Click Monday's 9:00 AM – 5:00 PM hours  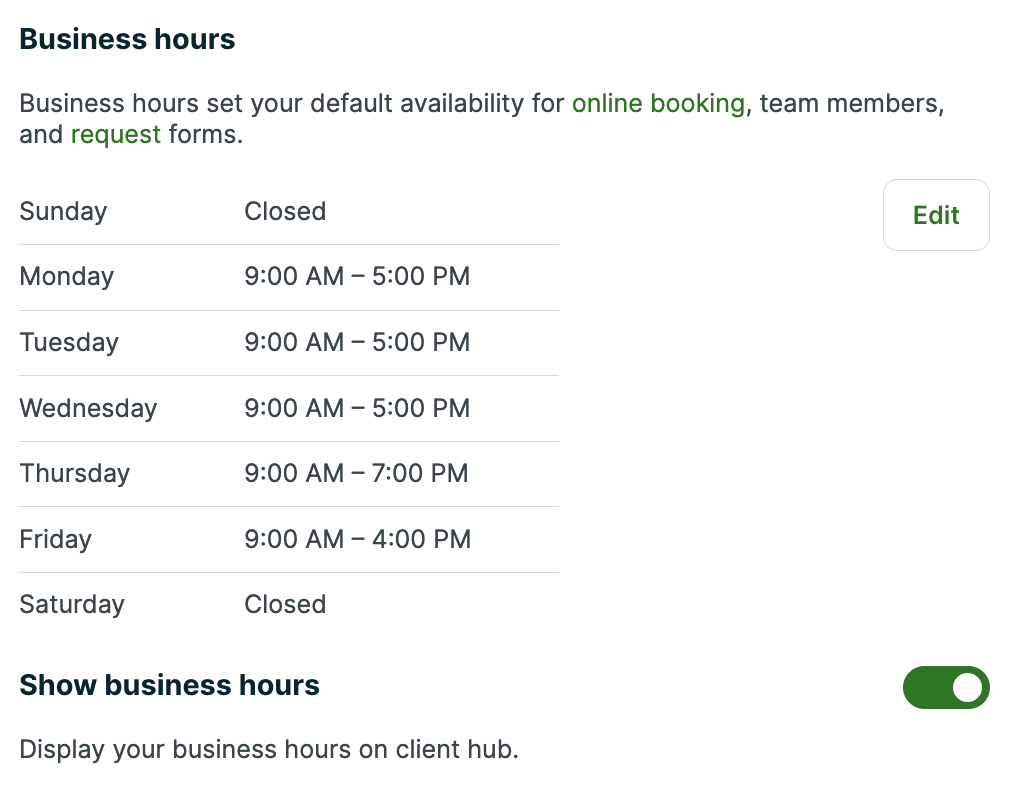click(357, 276)
